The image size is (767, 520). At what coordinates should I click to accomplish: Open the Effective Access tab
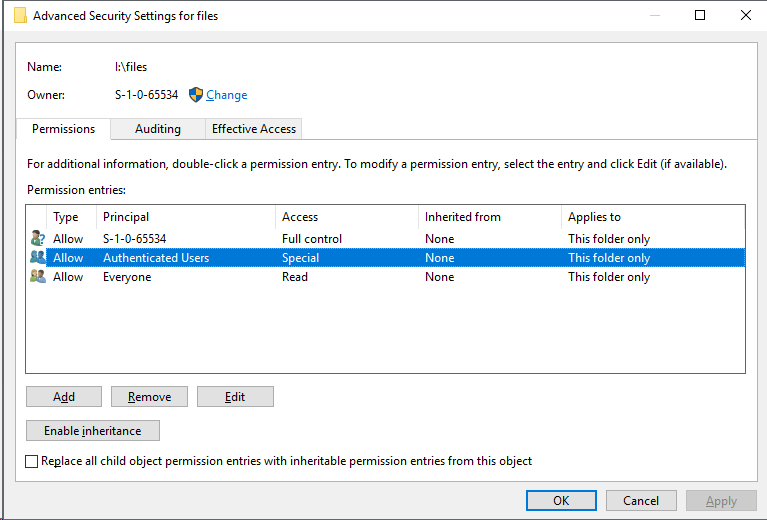pyautogui.click(x=254, y=129)
